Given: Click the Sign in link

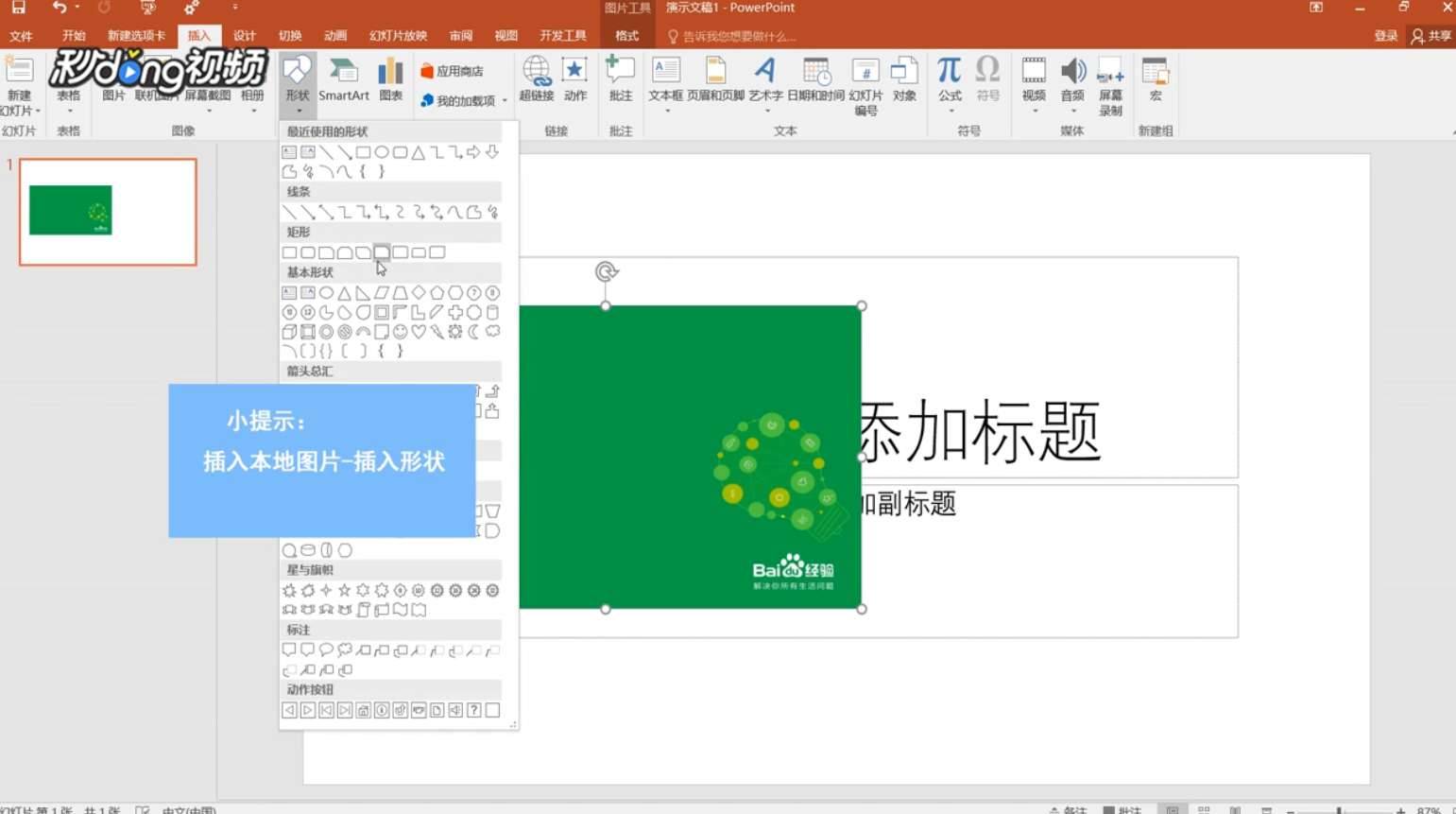Looking at the screenshot, I should coord(1386,36).
